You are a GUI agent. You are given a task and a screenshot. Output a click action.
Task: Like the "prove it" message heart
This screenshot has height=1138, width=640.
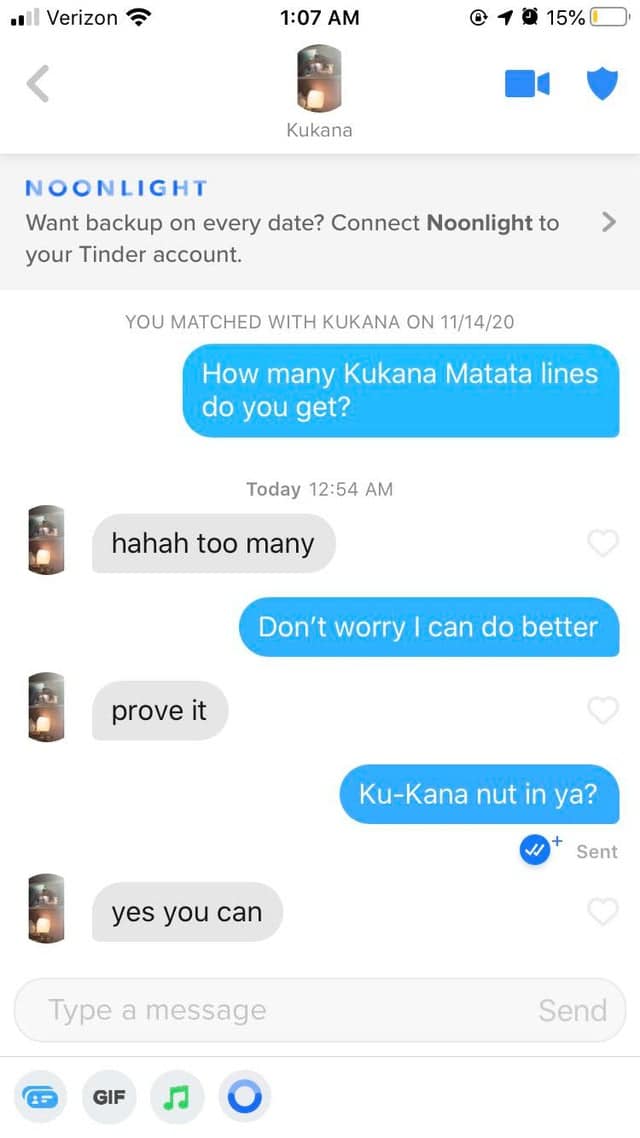(602, 711)
